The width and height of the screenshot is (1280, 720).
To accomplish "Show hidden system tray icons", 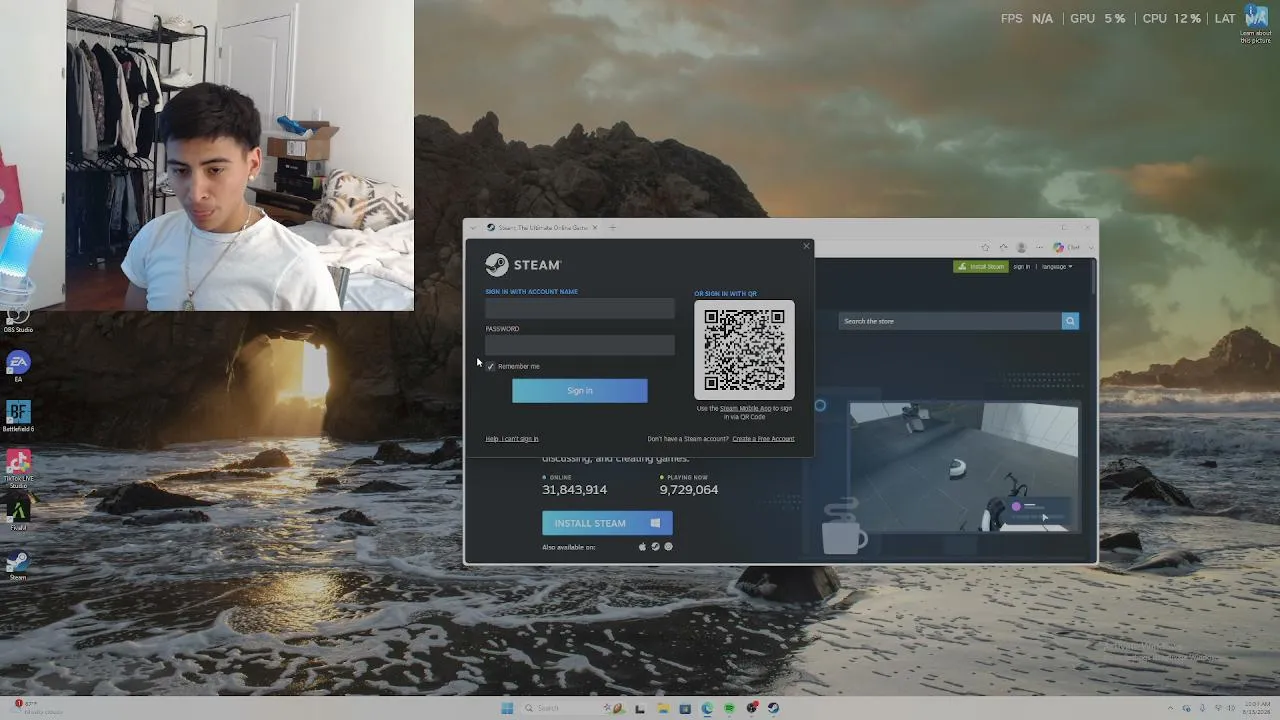I will pos(1171,708).
